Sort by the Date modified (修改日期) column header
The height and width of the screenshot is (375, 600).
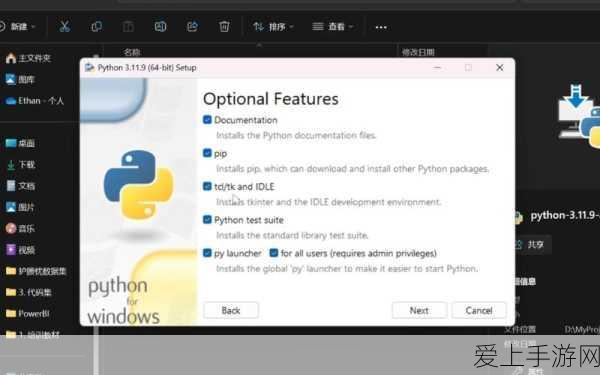pos(418,52)
